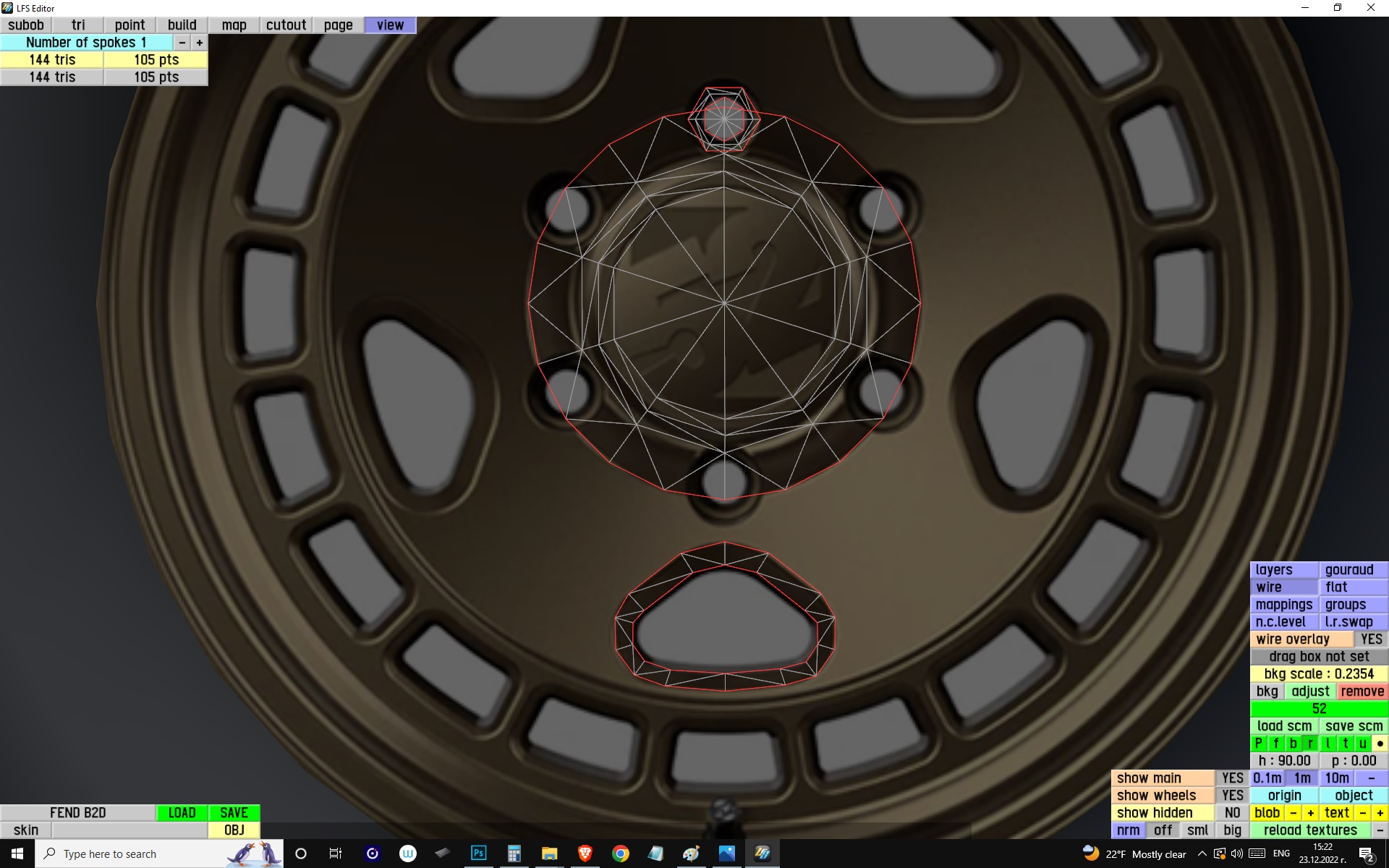Select the top 't' view button
The width and height of the screenshot is (1389, 868).
1346,744
